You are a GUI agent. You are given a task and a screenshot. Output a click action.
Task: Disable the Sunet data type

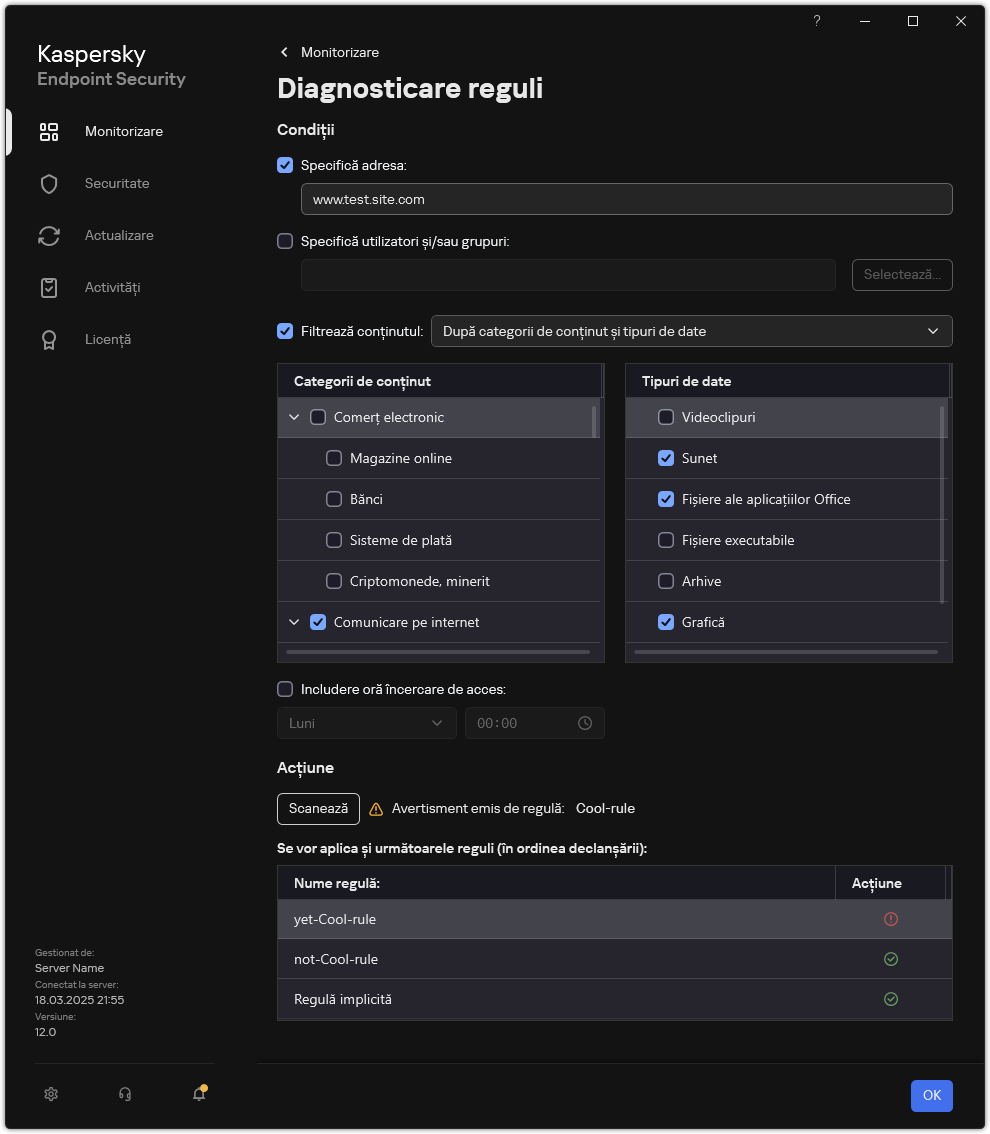click(x=665, y=458)
